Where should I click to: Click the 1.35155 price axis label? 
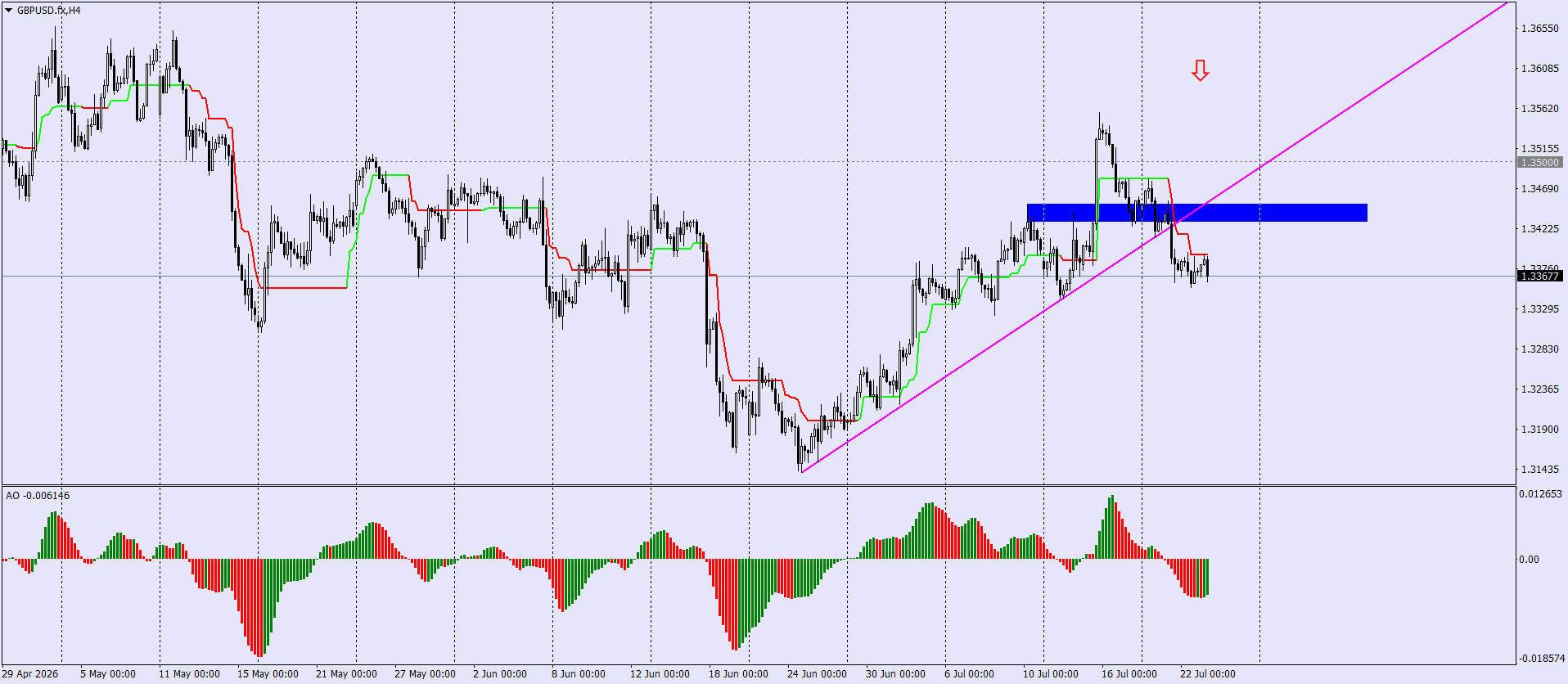pyautogui.click(x=1539, y=149)
